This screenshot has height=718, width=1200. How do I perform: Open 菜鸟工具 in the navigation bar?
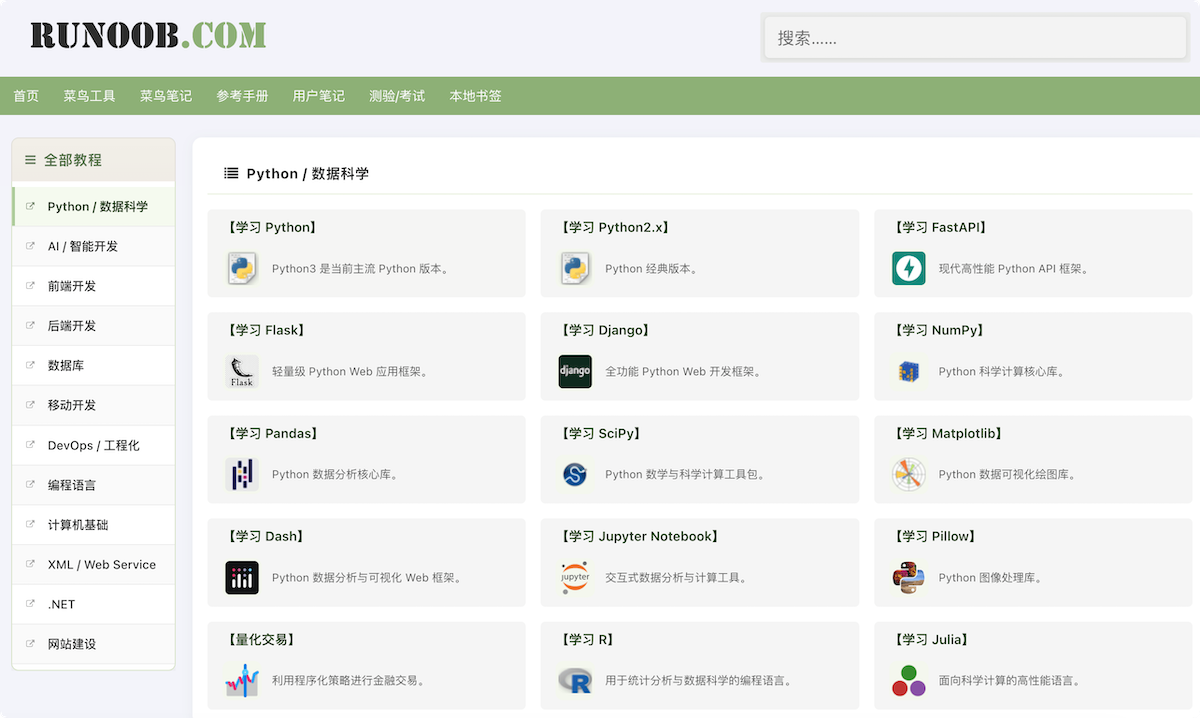(x=89, y=96)
